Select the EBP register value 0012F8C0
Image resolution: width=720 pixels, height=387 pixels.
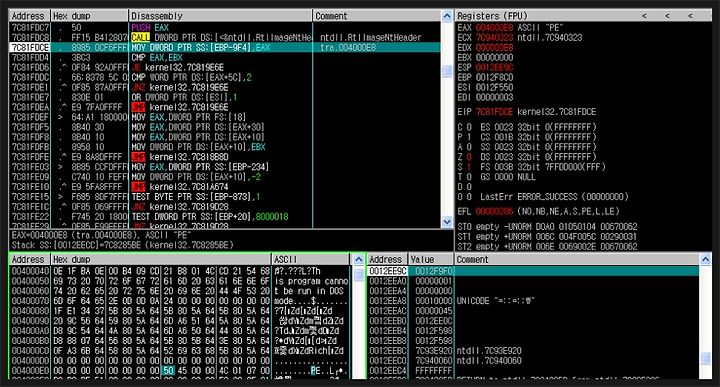tap(494, 77)
